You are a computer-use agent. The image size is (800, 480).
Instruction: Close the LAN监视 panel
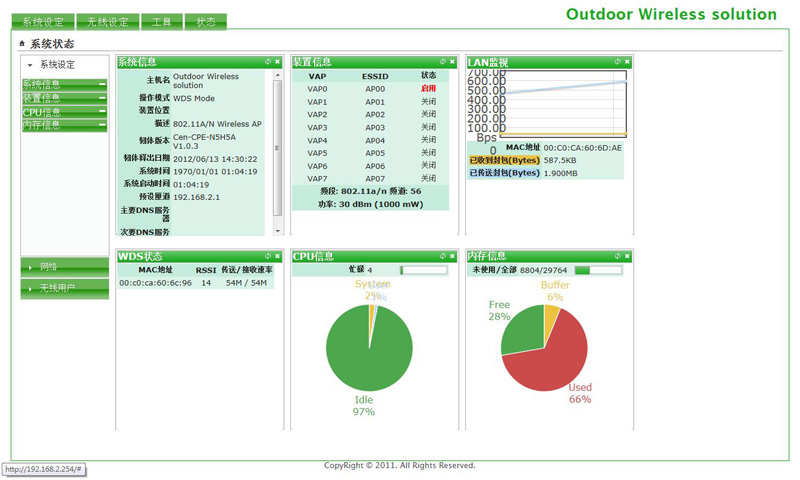click(x=628, y=62)
